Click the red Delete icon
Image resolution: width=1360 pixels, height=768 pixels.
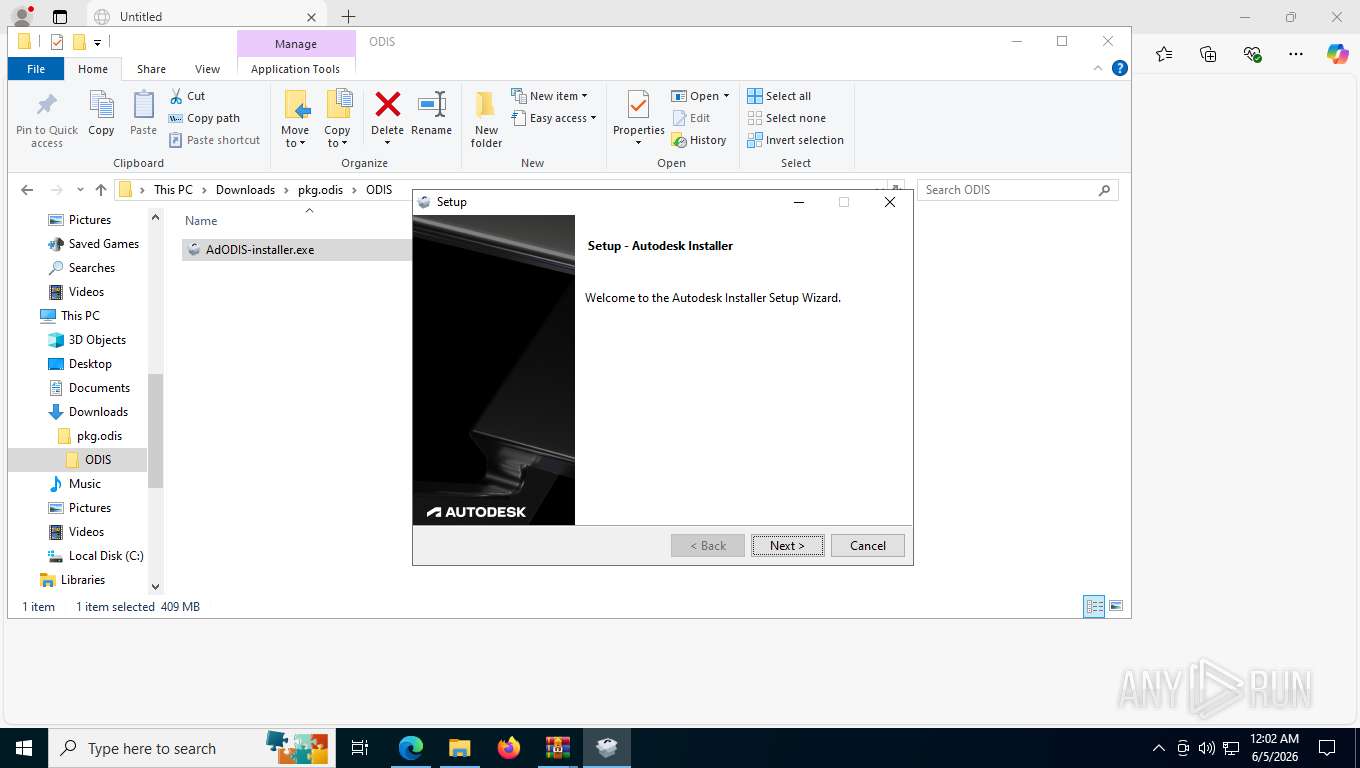point(387,104)
